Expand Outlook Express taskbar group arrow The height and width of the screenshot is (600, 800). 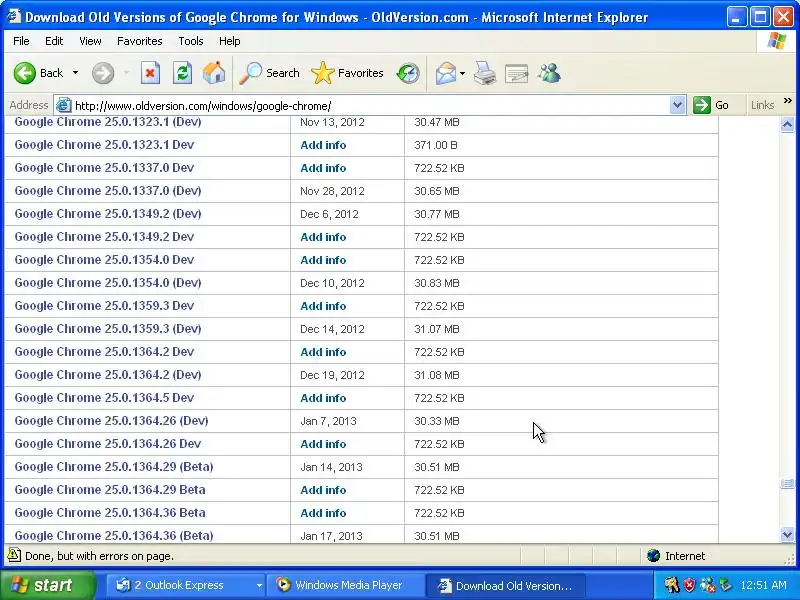259,585
